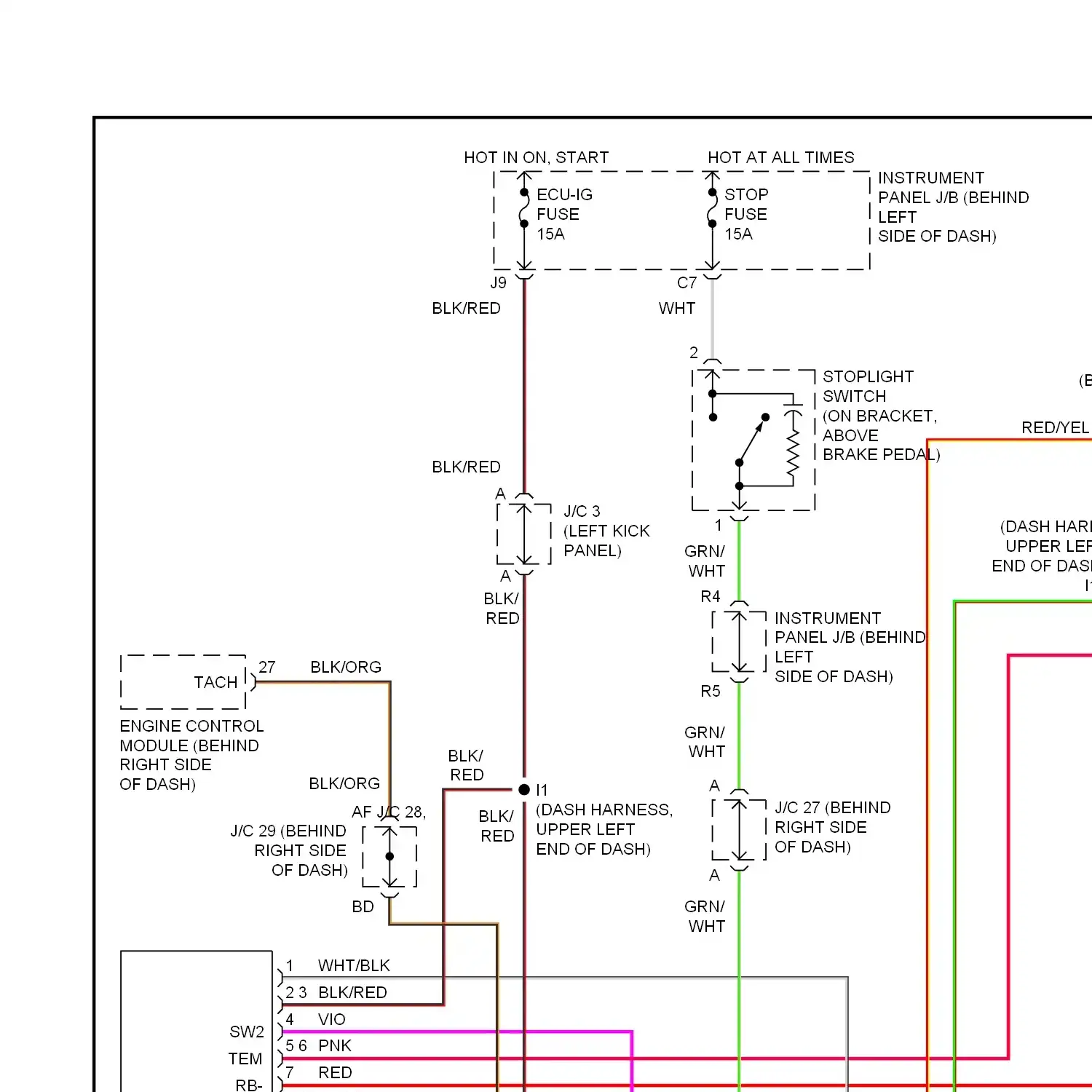Click the ENGINE CONTROL MODULE description

pyautogui.click(x=191, y=755)
